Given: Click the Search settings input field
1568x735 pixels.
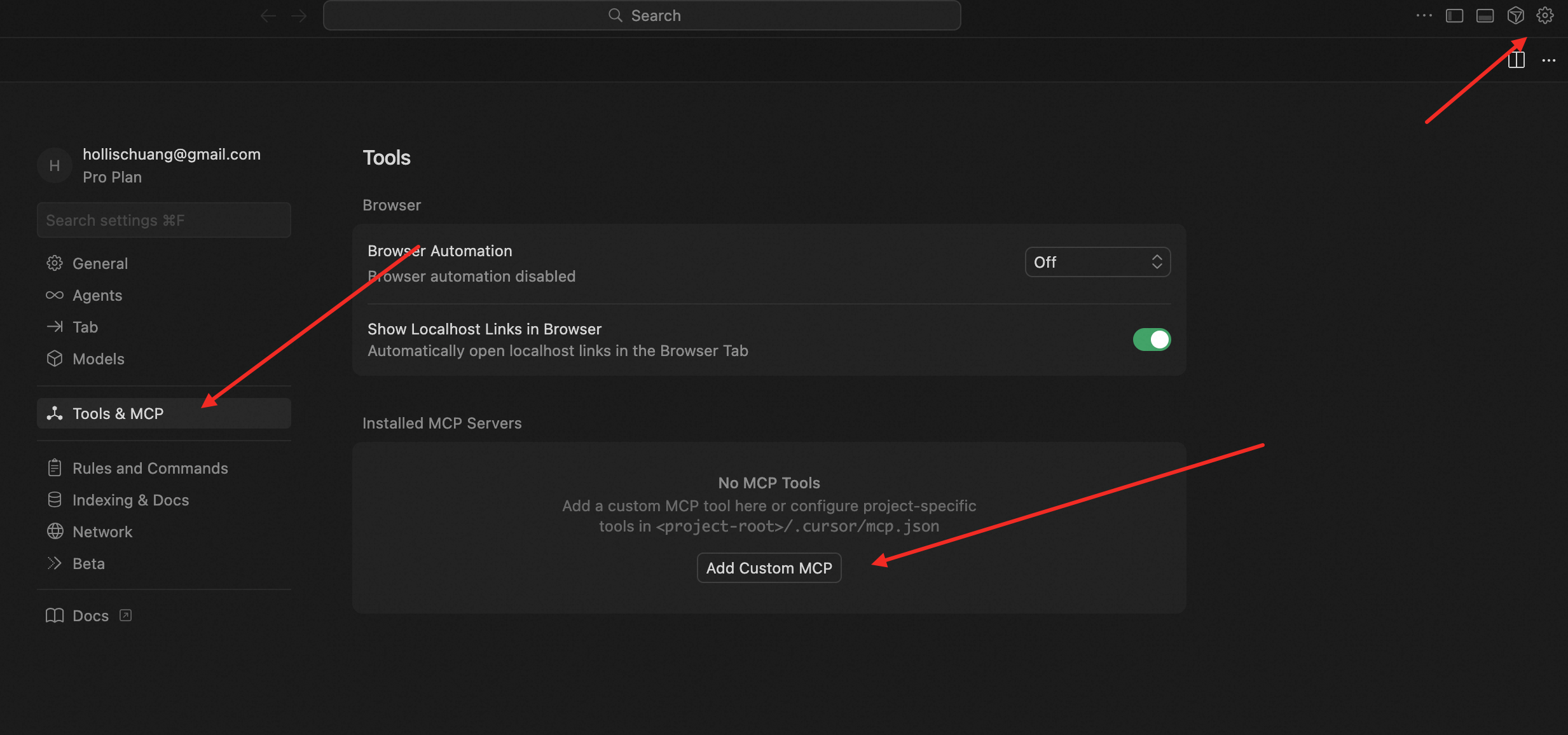Looking at the screenshot, I should pos(164,220).
